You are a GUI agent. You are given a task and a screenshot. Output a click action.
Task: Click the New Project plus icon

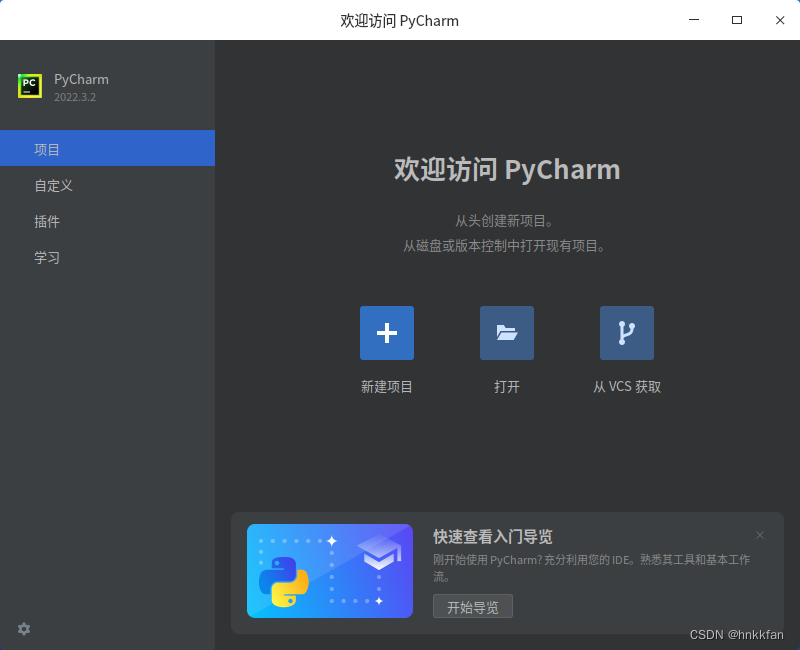pos(387,333)
